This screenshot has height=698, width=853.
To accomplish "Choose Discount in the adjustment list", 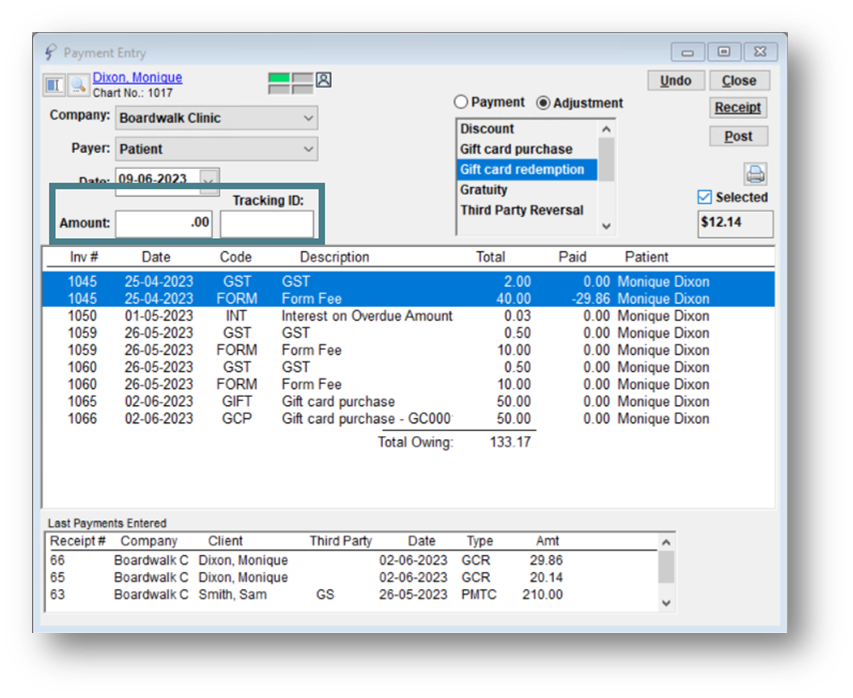I will [527, 129].
